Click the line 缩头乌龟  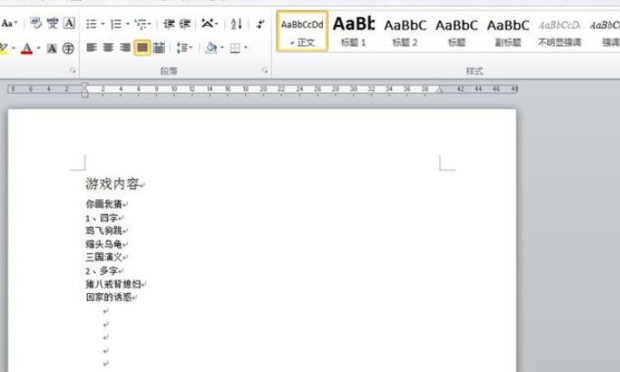click(104, 244)
